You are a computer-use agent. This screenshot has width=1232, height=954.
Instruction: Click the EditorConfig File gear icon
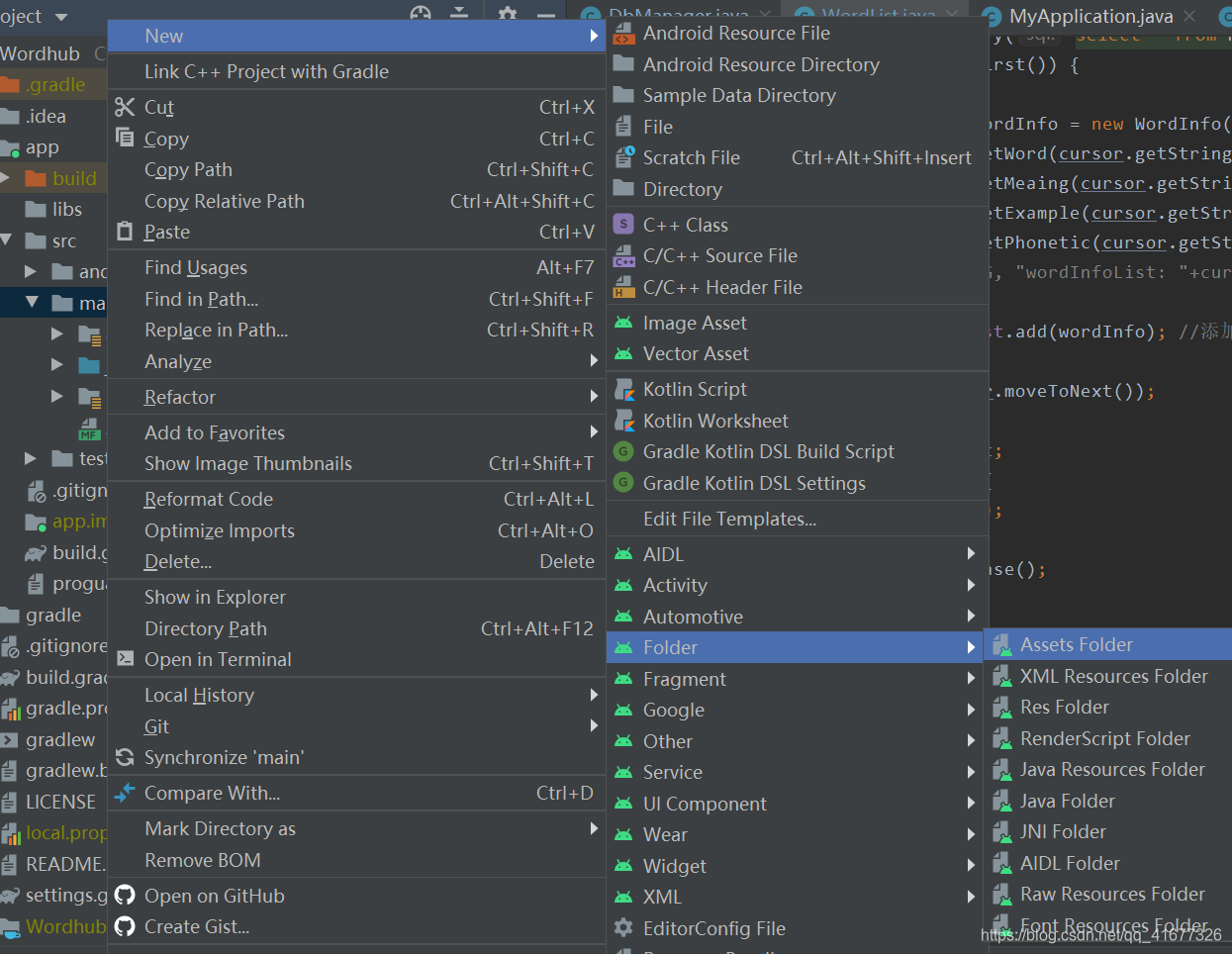[x=623, y=928]
